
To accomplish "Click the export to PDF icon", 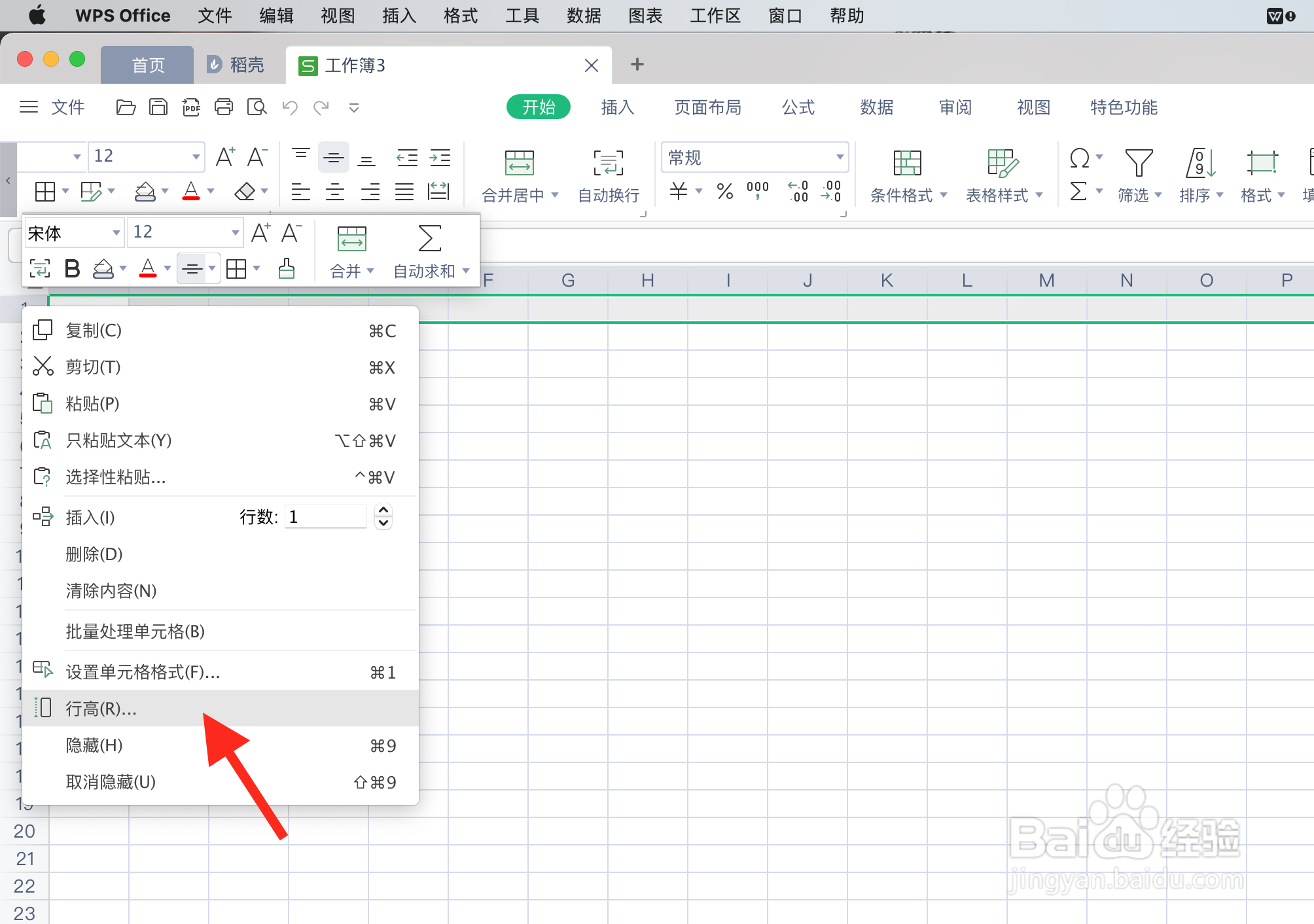I will click(x=191, y=107).
